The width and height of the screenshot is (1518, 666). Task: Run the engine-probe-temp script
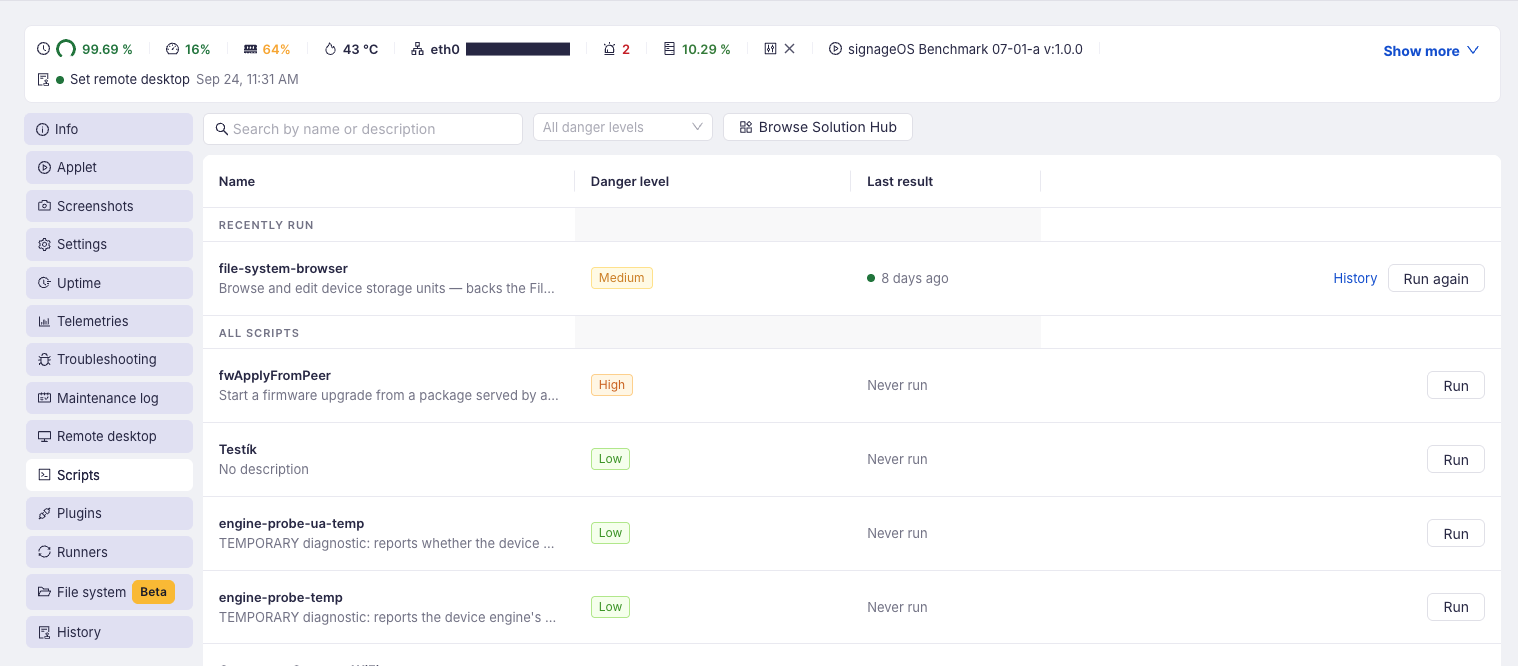[x=1456, y=607]
